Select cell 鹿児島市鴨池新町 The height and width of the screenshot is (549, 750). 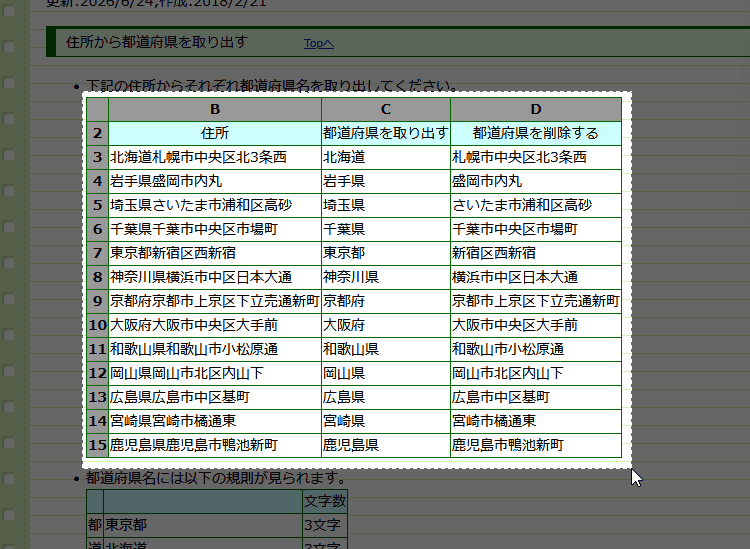[536, 445]
